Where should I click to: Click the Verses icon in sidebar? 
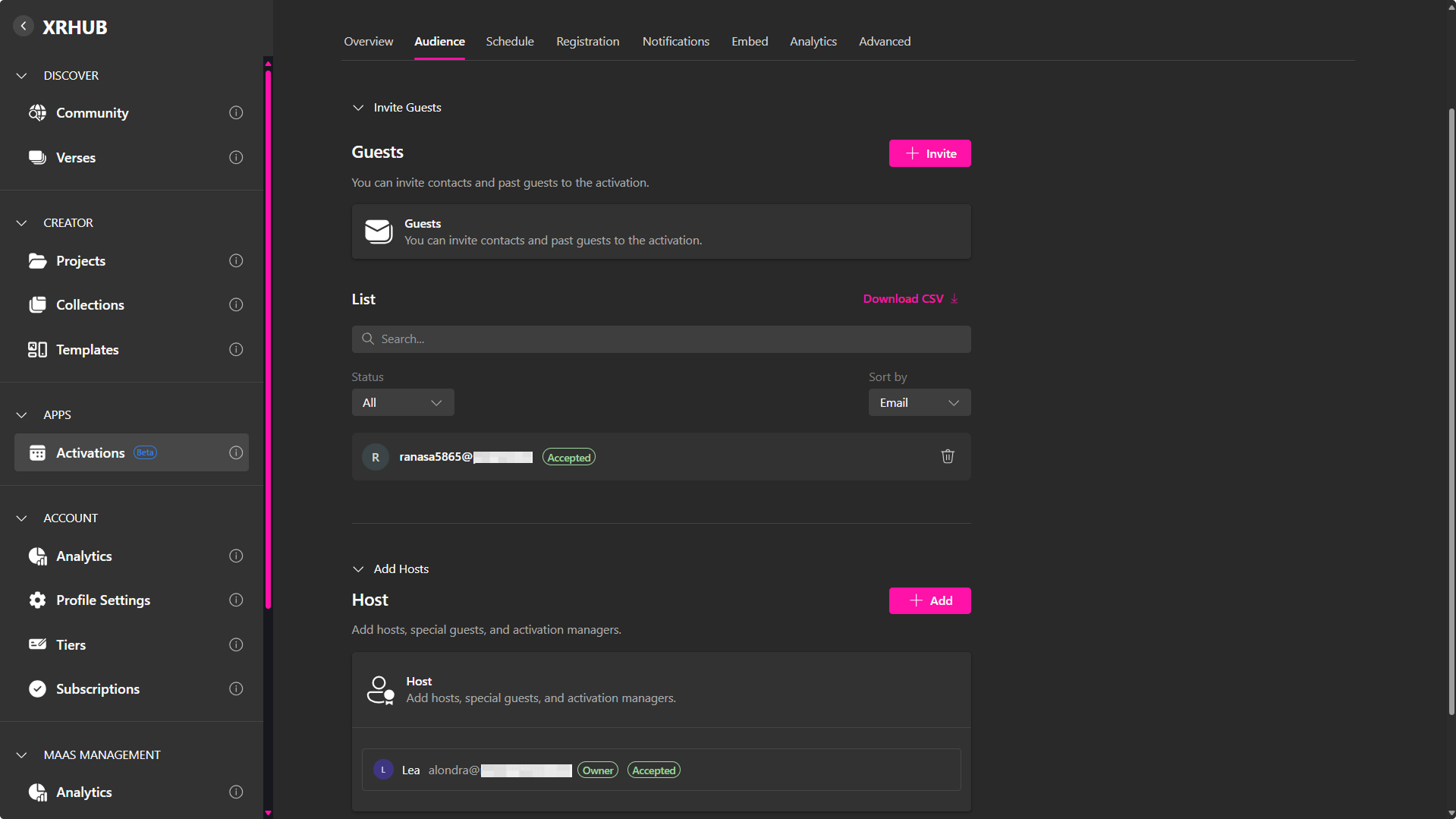pyautogui.click(x=37, y=158)
